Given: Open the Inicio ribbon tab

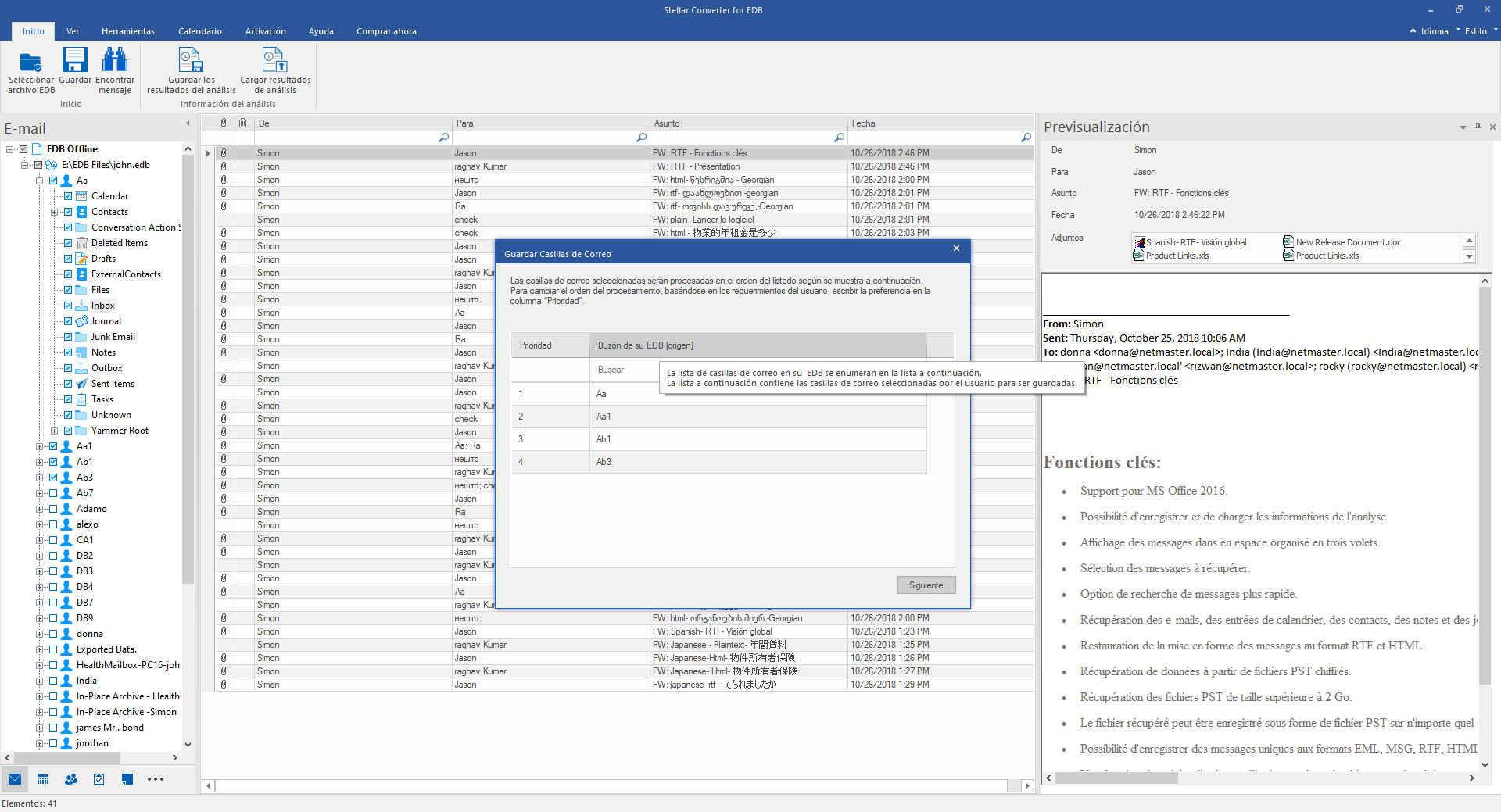Looking at the screenshot, I should [34, 31].
